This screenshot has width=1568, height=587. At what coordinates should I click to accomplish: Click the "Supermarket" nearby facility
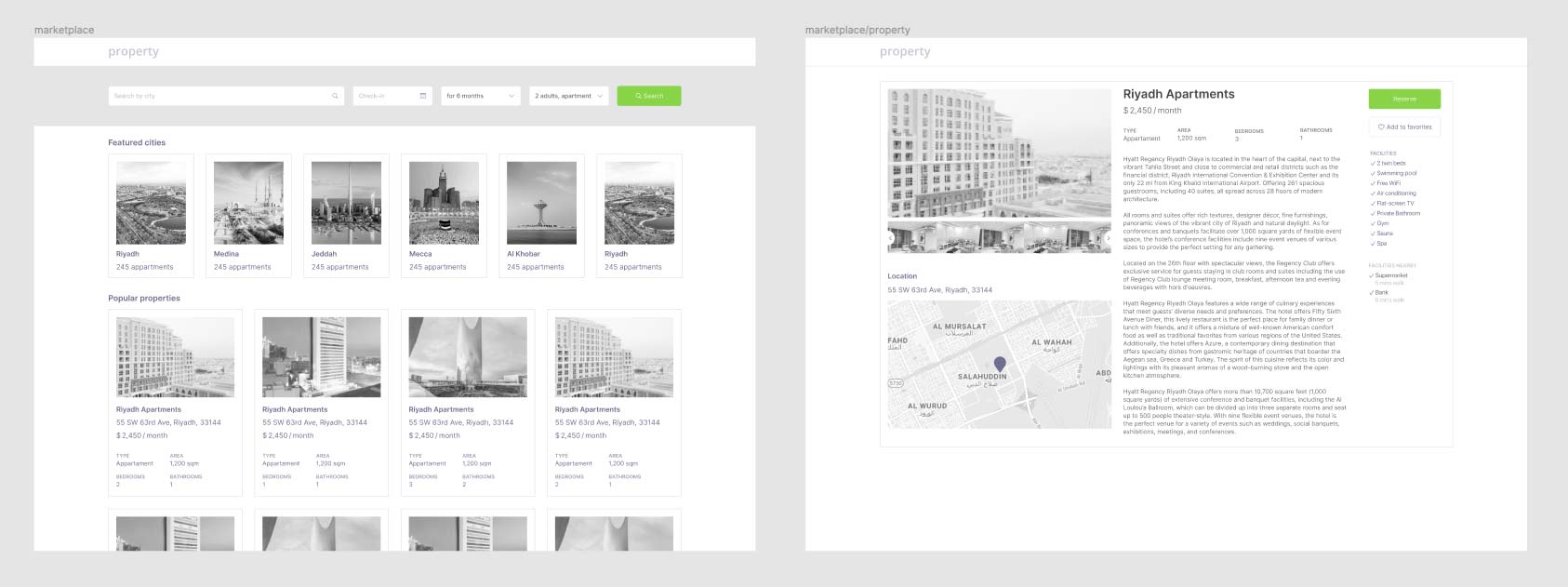(x=1389, y=275)
